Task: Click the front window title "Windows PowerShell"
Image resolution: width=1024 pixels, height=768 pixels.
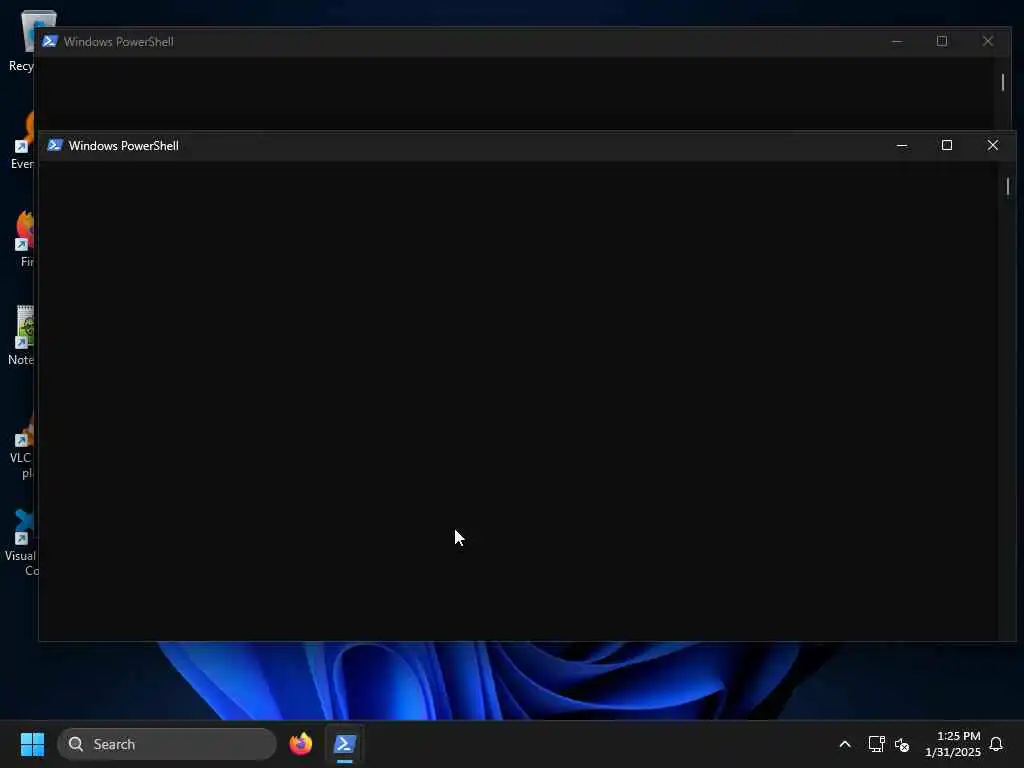Action: tap(123, 146)
